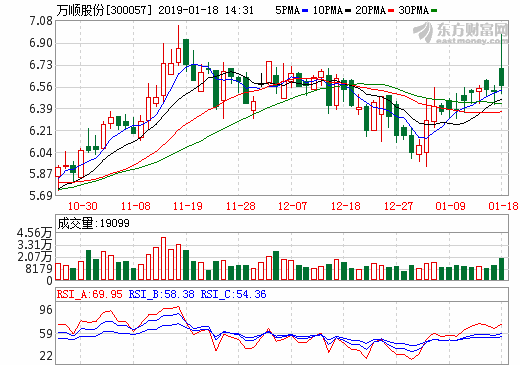
Task: Click the 2.07万 volume axis label
Action: coord(34,257)
